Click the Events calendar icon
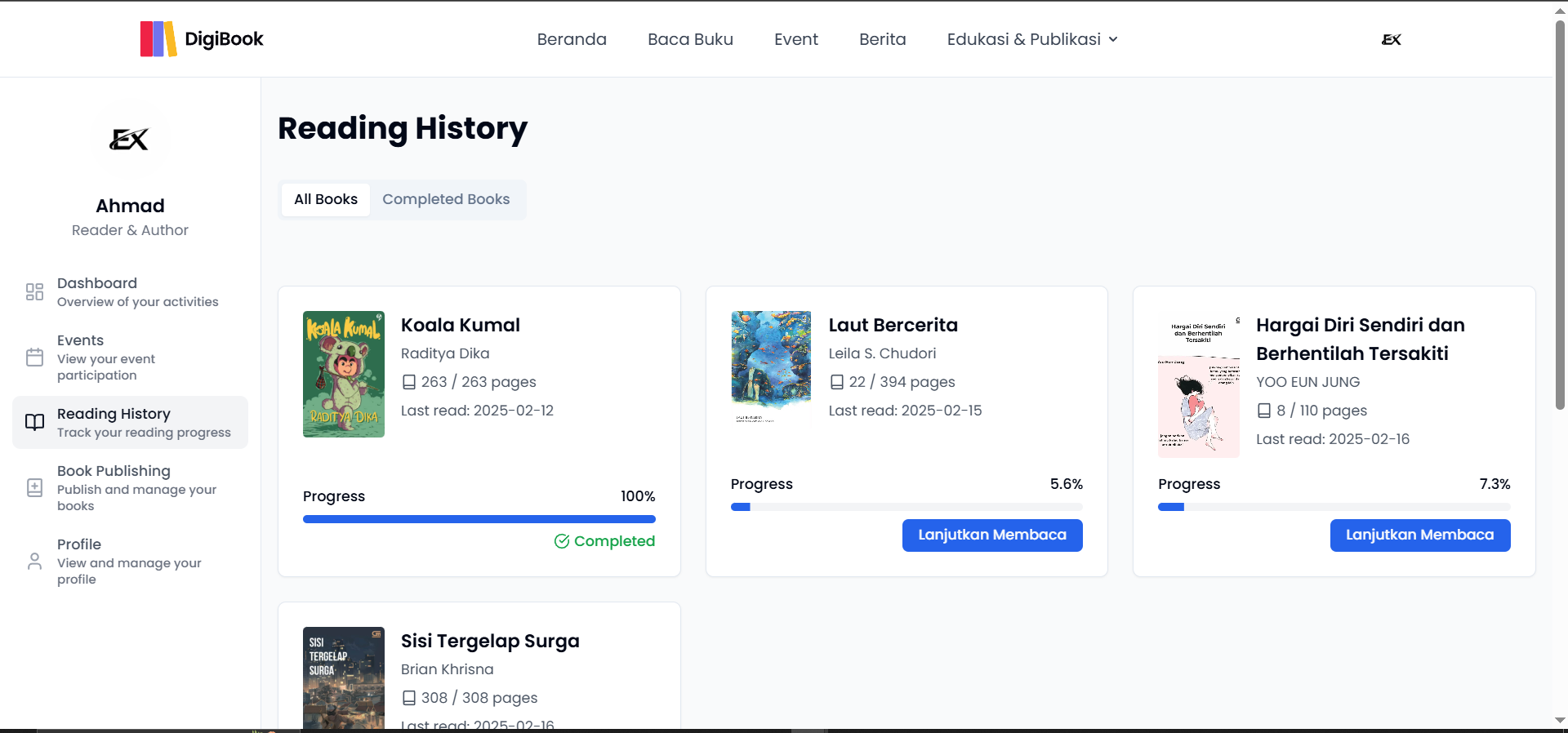Image resolution: width=1568 pixels, height=733 pixels. 34,357
